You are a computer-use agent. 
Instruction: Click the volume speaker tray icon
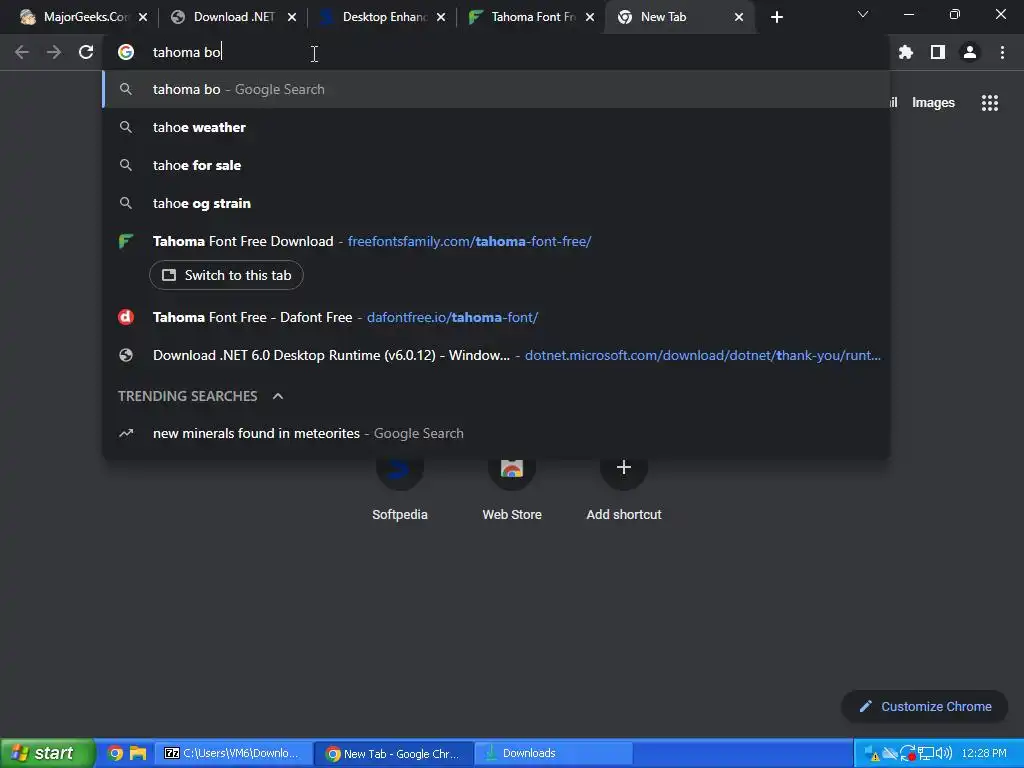(x=944, y=754)
